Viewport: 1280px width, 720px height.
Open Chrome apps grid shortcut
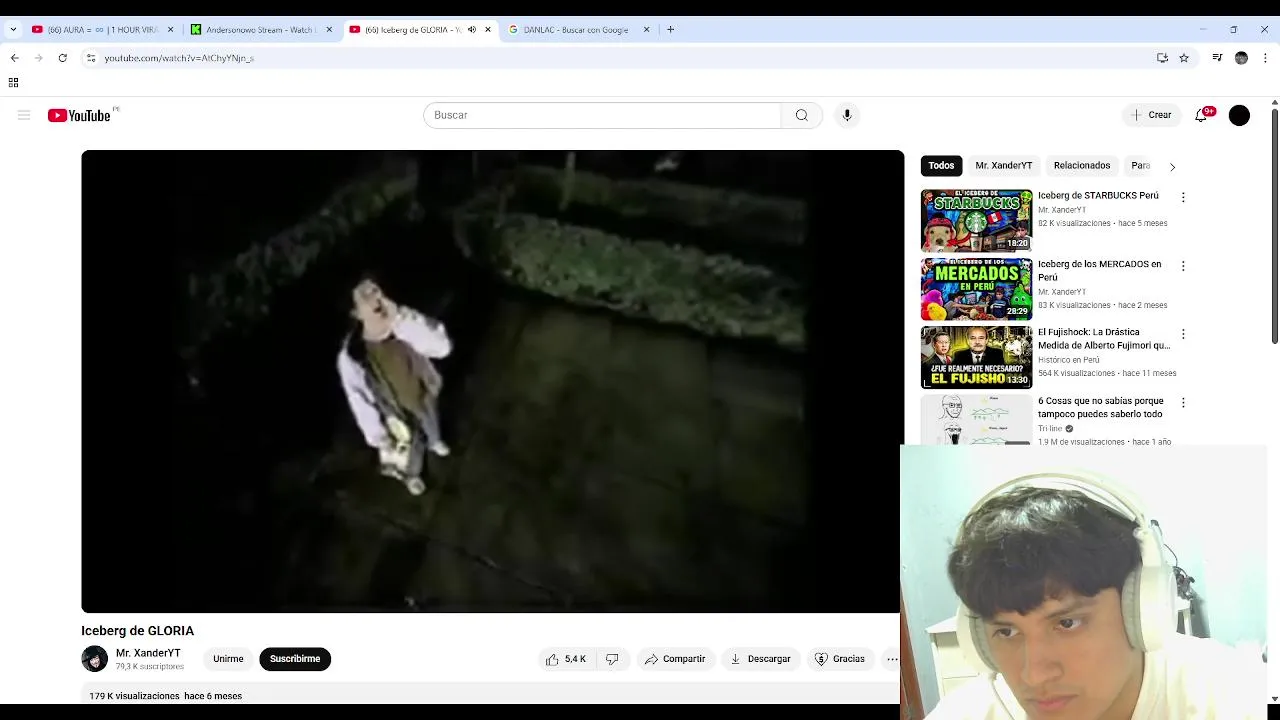[x=13, y=82]
